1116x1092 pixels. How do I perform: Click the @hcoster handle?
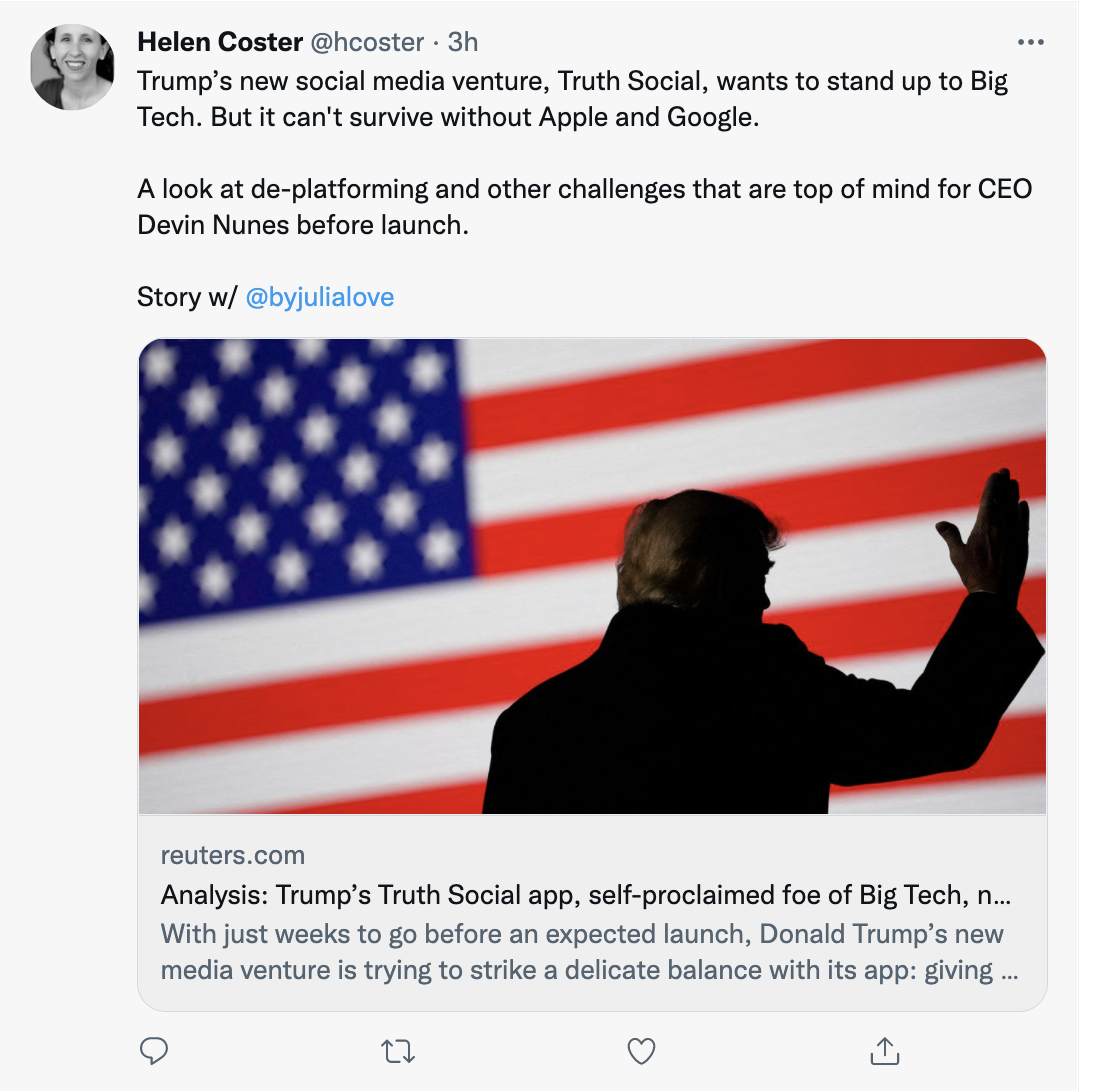click(x=367, y=42)
